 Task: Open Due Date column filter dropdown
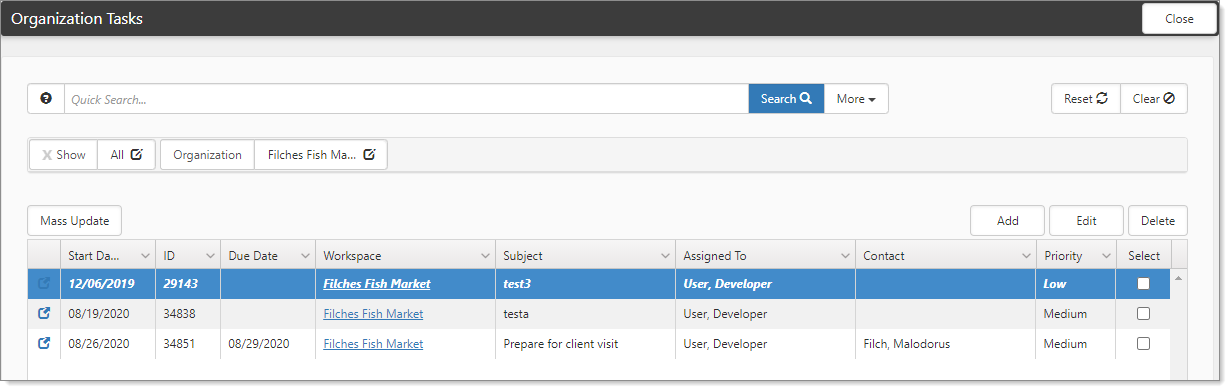coord(305,256)
